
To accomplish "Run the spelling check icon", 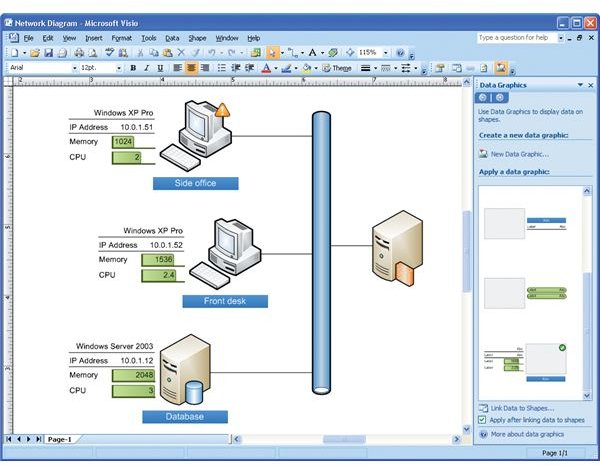I will click(x=110, y=53).
